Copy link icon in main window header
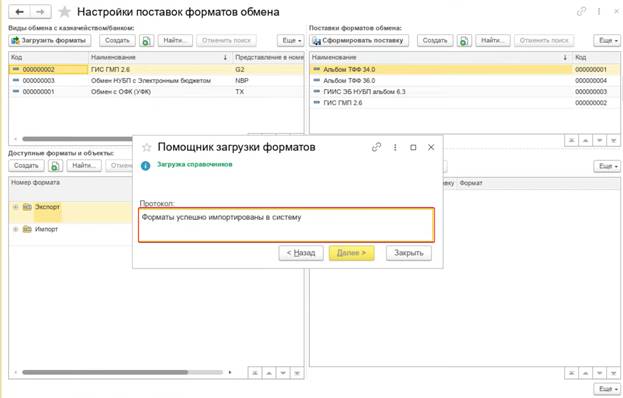Viewport: 623px width, 398px height. tap(581, 12)
